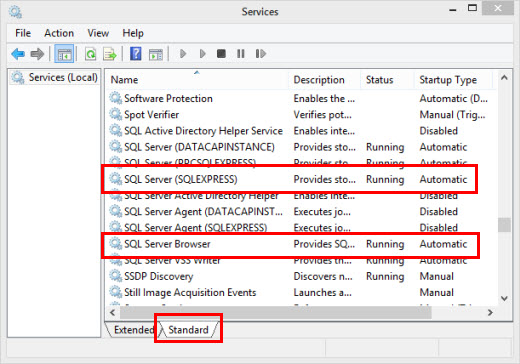Click Manual startup type of SSDP Discovery
This screenshot has width=520, height=364.
(437, 276)
